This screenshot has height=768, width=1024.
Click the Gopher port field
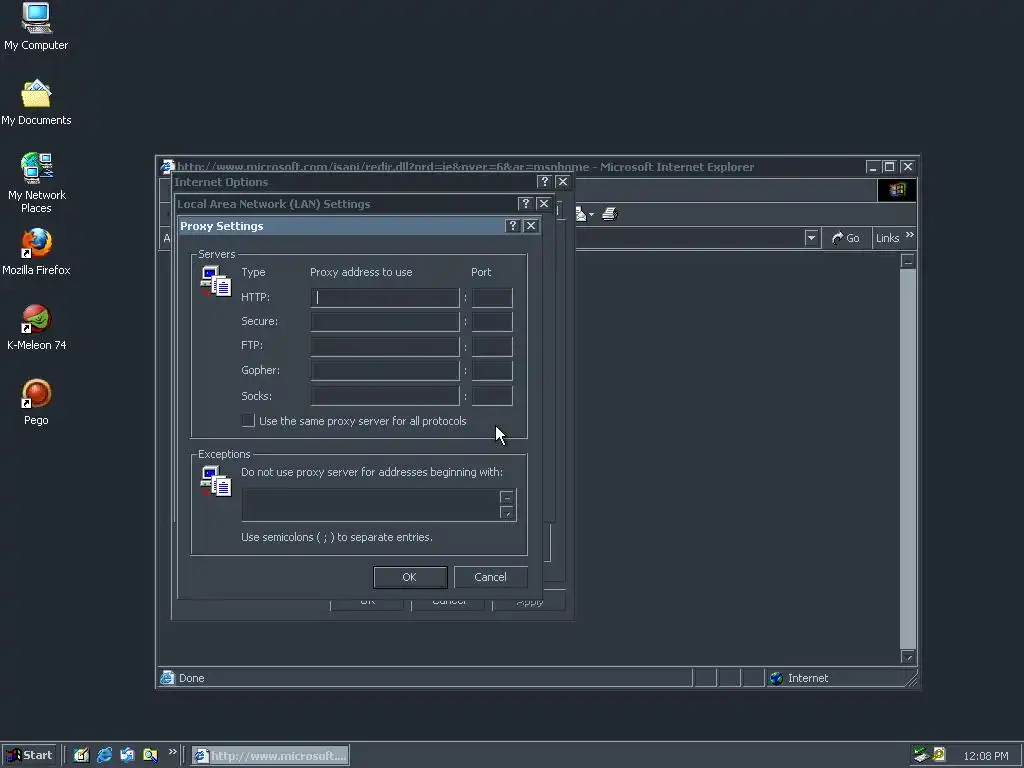point(492,370)
